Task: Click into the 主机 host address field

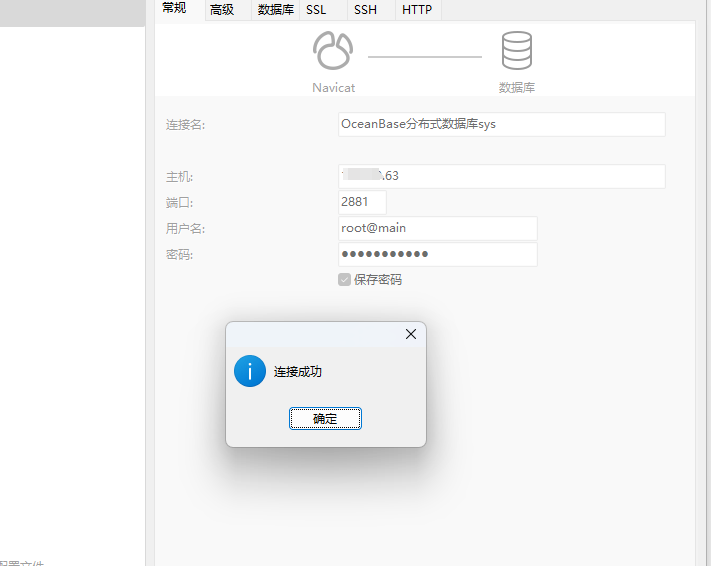Action: click(502, 176)
